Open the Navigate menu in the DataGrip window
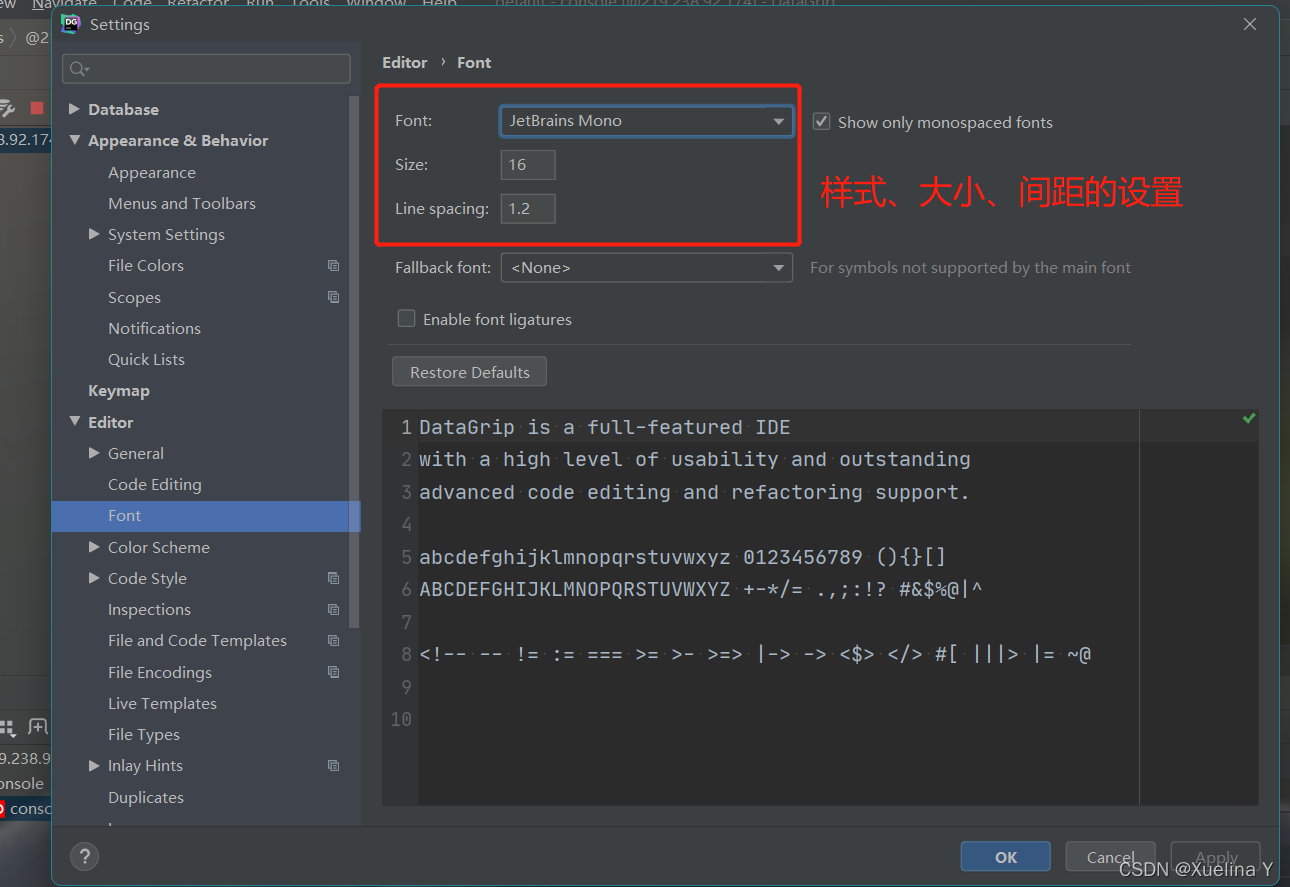The height and width of the screenshot is (887, 1290). [x=64, y=4]
